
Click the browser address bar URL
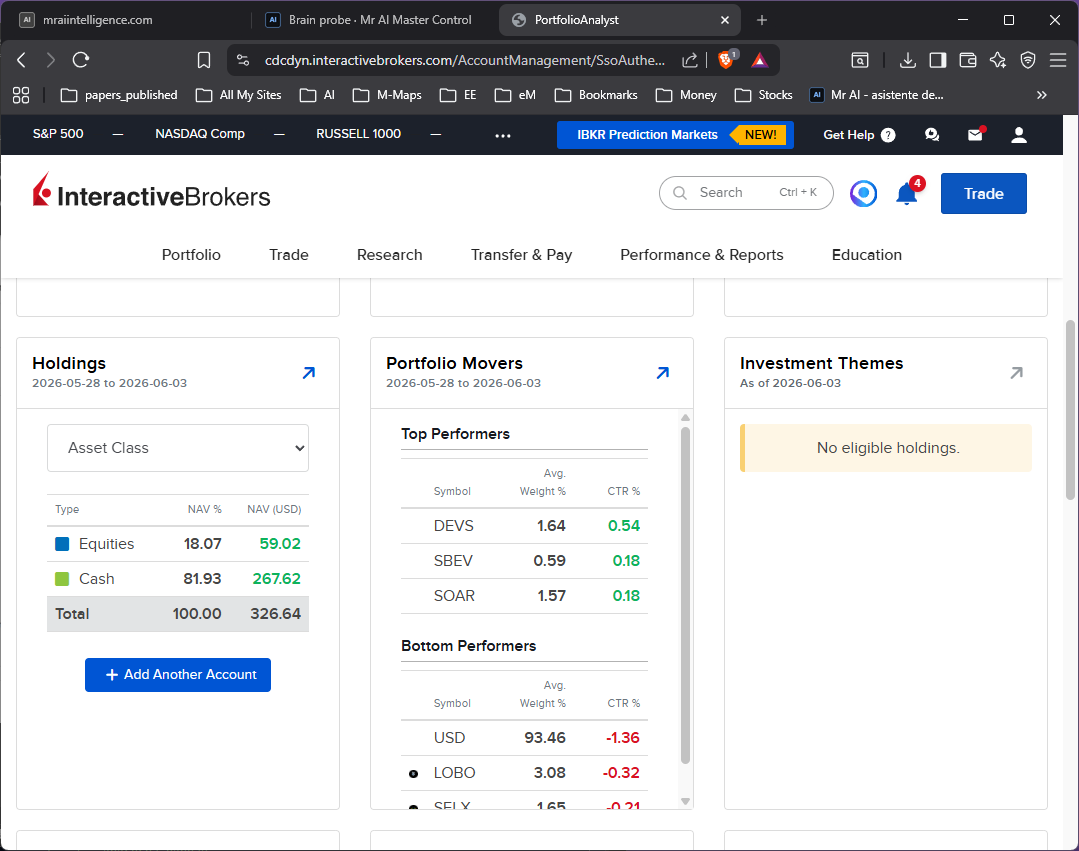(x=464, y=60)
